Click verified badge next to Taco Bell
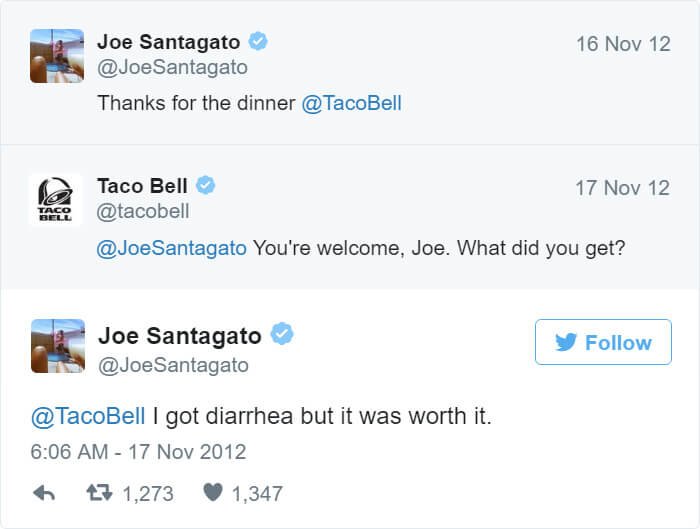This screenshot has height=529, width=700. 205,185
